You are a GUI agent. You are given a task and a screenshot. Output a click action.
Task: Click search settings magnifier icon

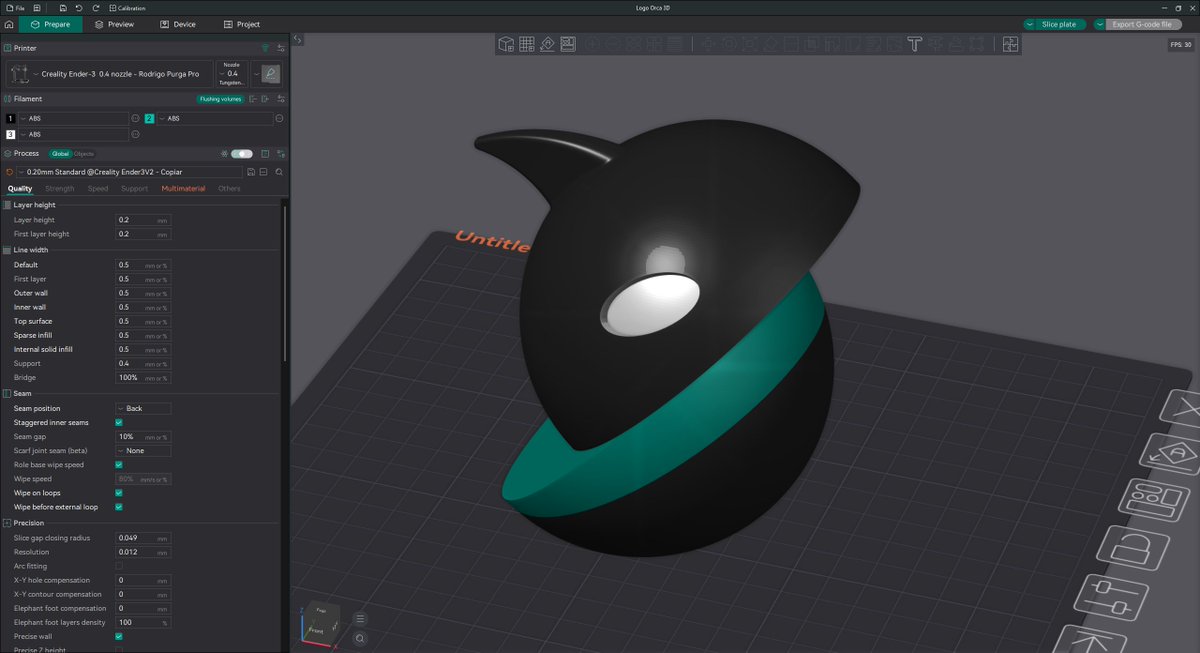click(x=279, y=172)
